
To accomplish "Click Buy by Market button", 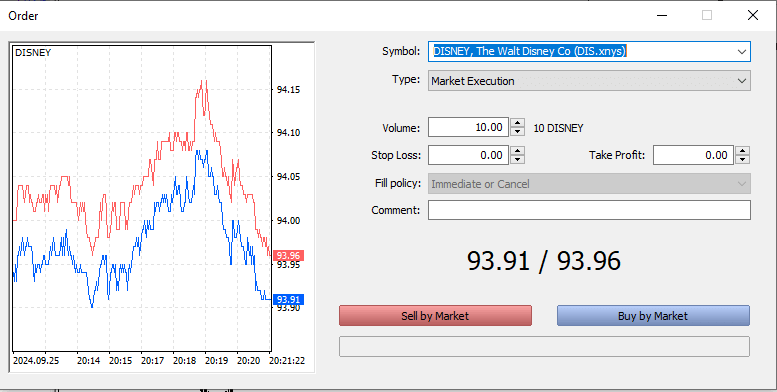I will pos(653,316).
